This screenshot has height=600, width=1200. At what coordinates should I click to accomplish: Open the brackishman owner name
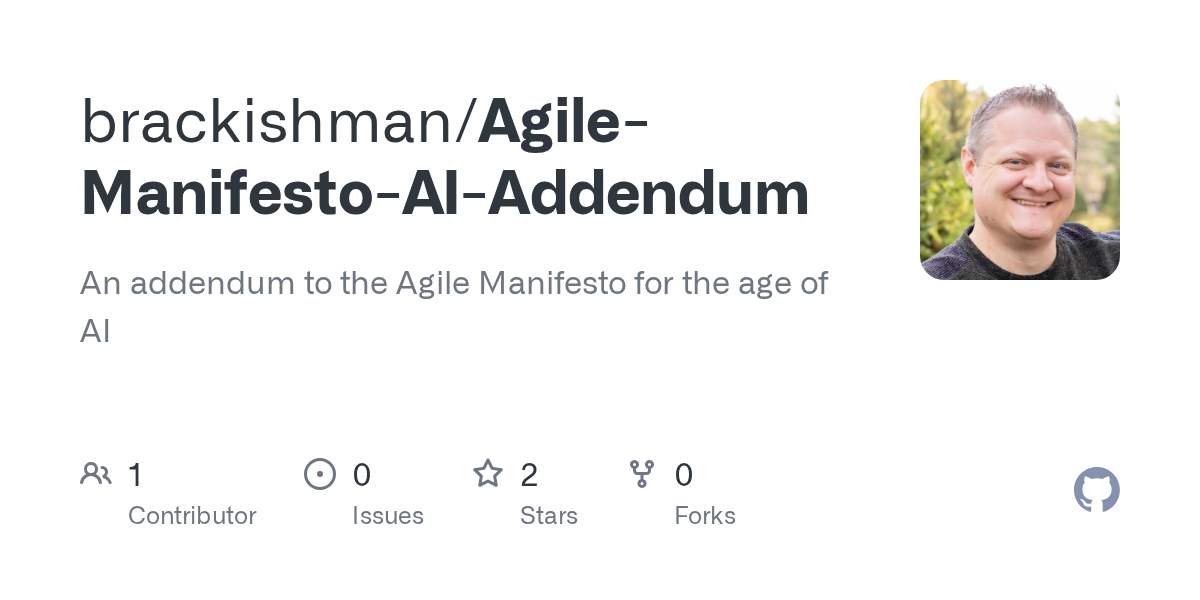(267, 122)
